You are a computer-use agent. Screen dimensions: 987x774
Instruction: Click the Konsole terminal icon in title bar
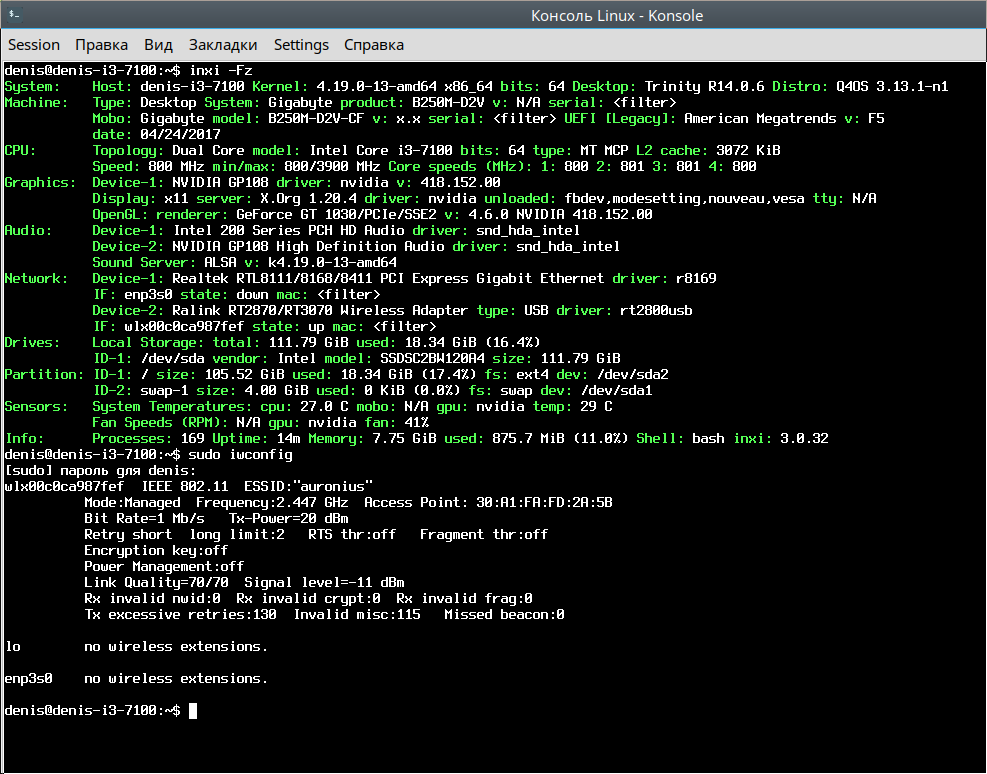coord(14,14)
